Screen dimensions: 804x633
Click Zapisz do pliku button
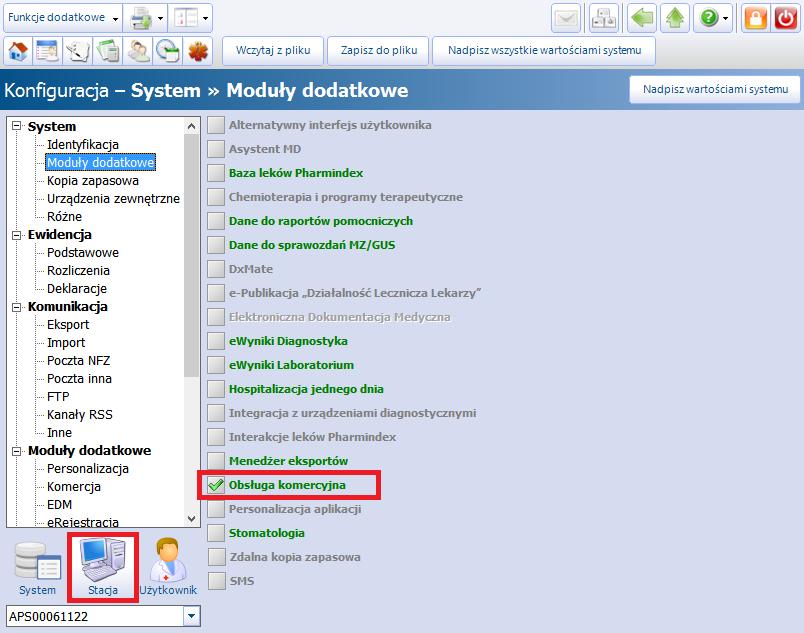coord(378,51)
